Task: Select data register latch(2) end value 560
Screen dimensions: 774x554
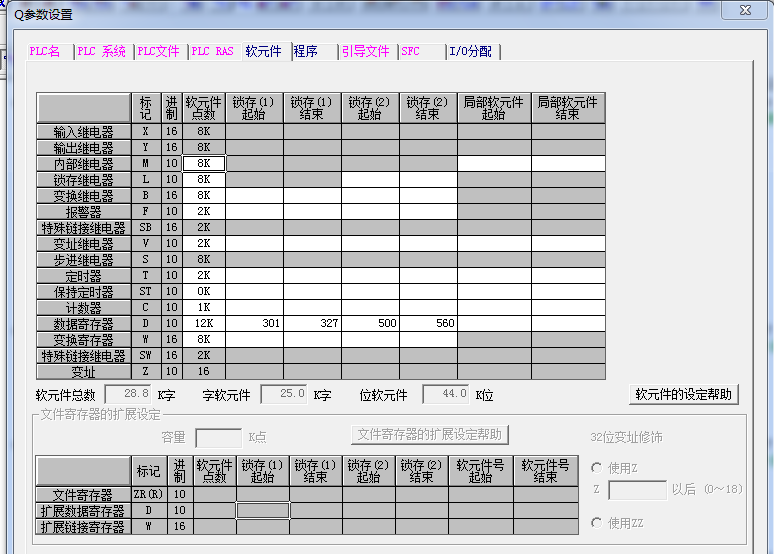Action: coord(428,324)
